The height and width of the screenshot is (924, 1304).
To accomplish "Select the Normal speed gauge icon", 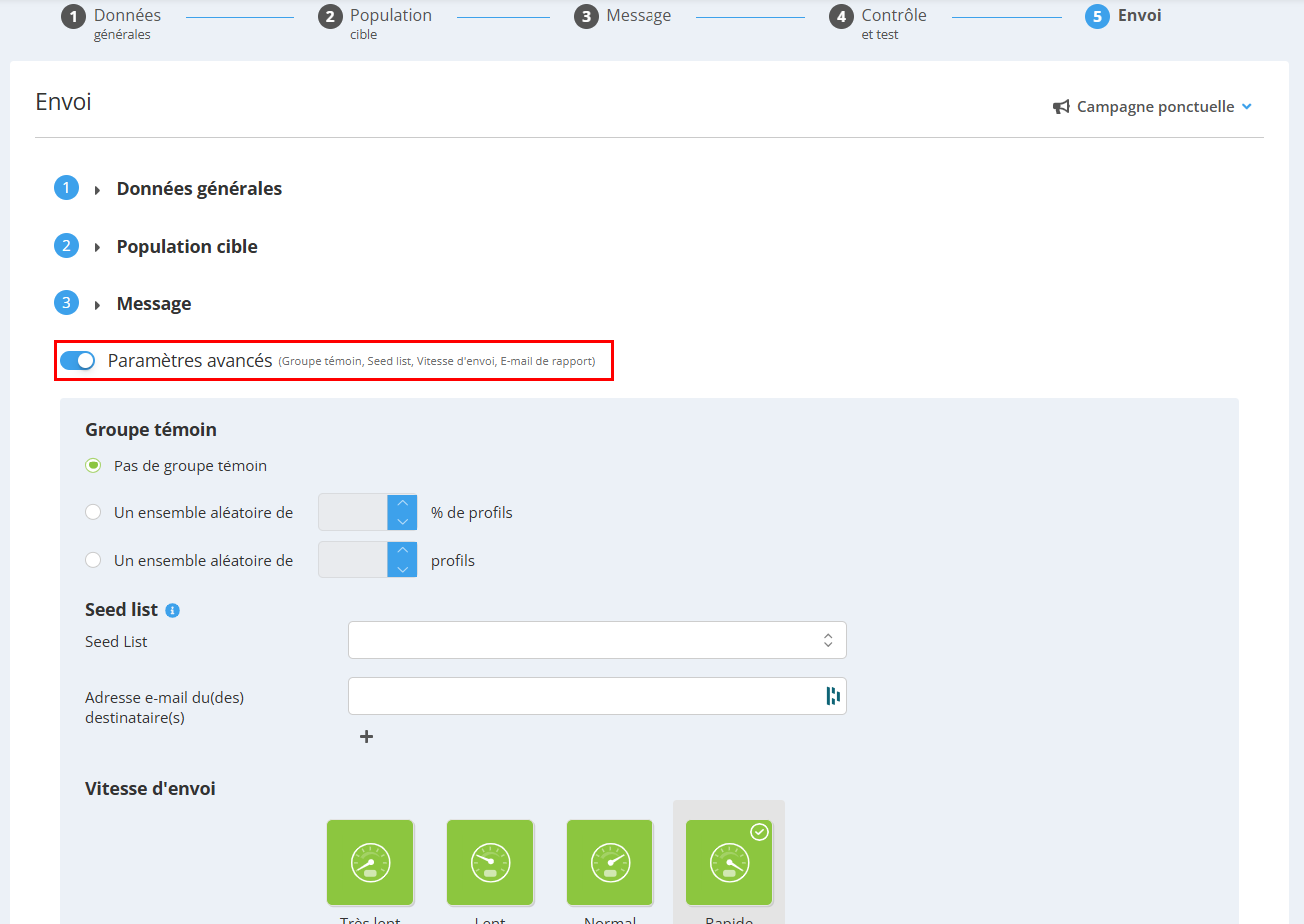I will (610, 862).
